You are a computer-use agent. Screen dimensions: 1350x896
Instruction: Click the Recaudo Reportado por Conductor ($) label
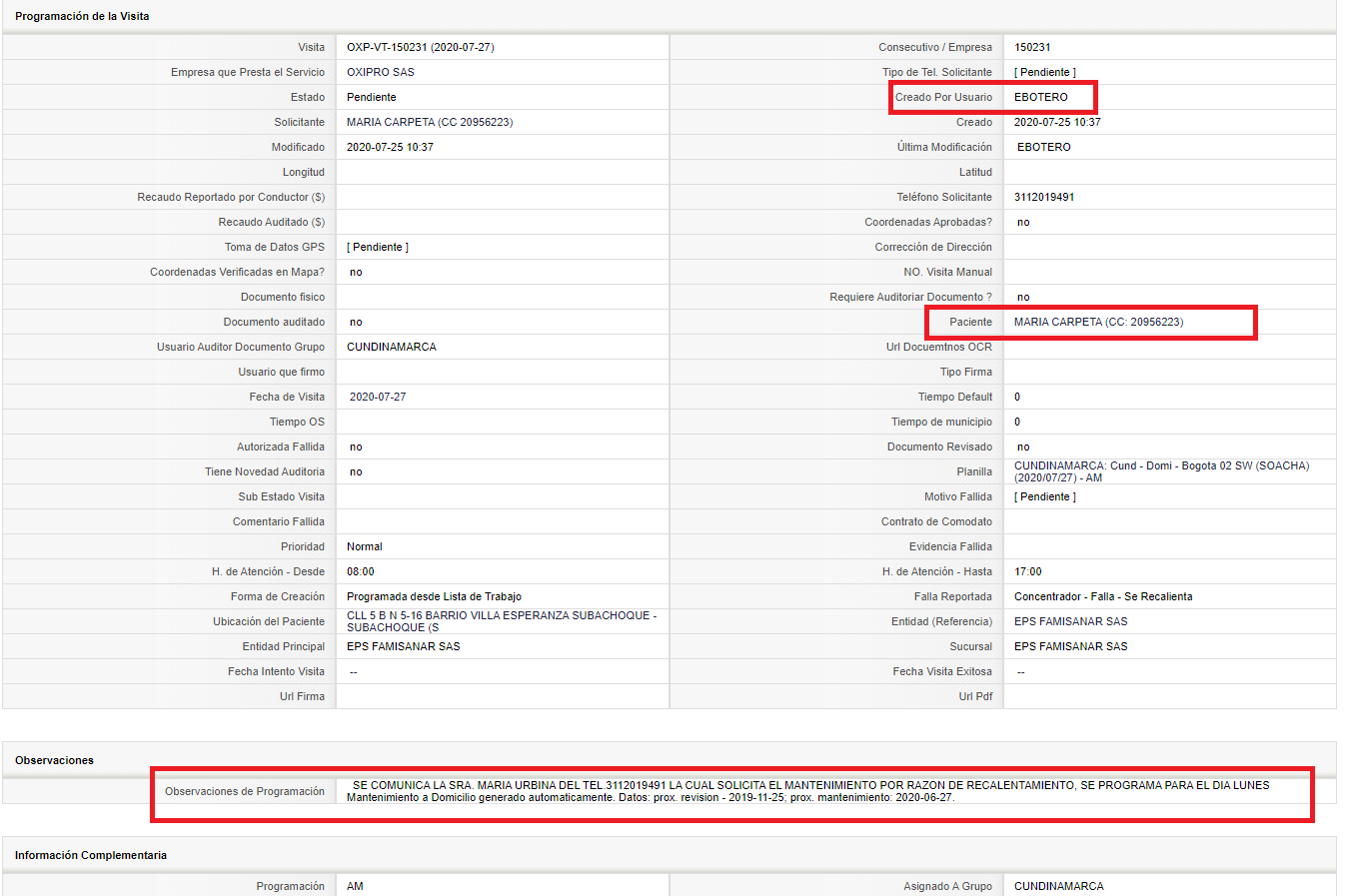coord(231,197)
